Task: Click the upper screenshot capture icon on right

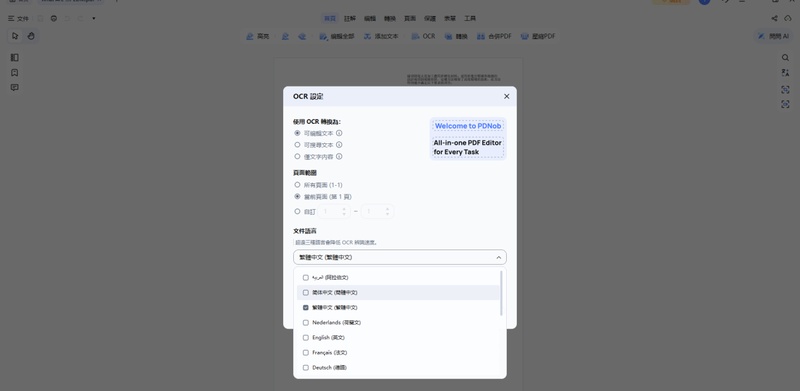Action: tap(785, 89)
